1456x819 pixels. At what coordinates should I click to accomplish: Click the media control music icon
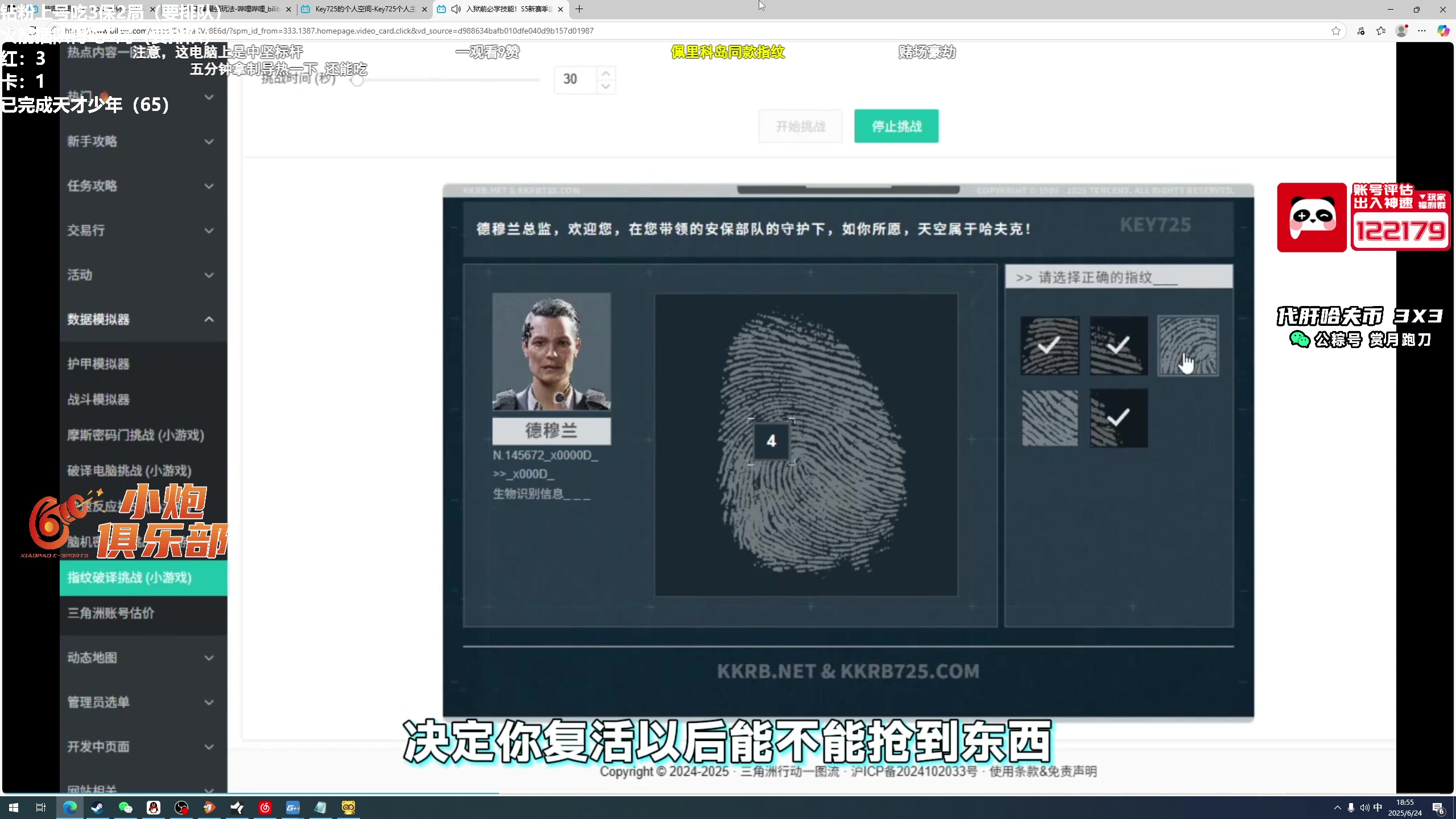coord(1360,31)
